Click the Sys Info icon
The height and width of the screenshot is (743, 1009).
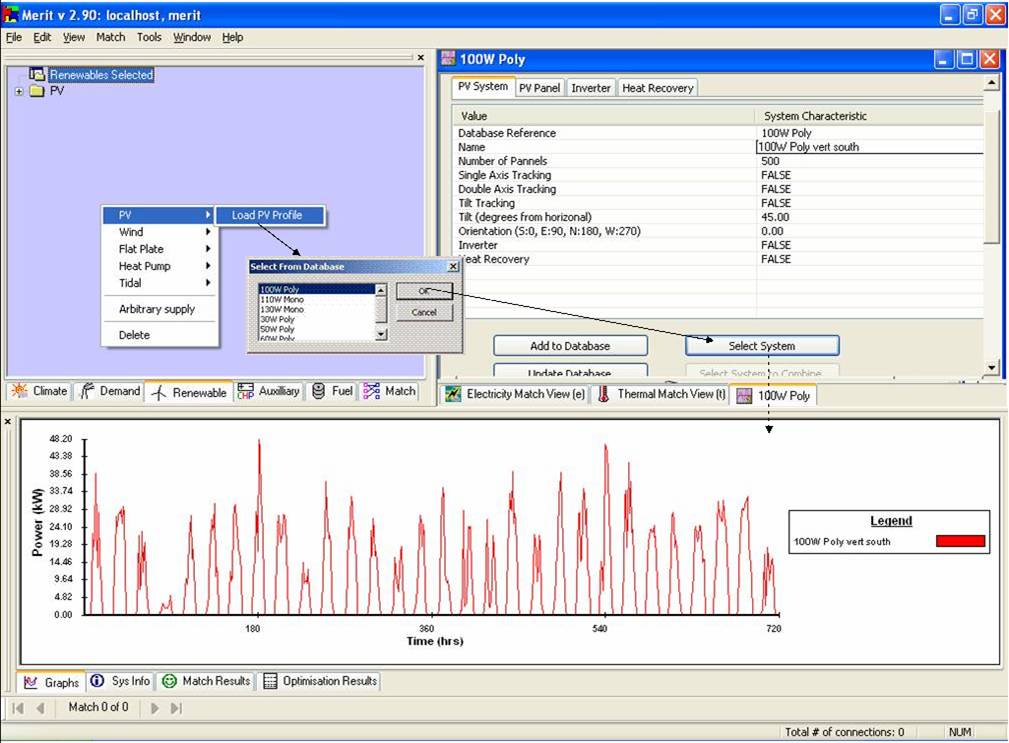click(x=97, y=681)
